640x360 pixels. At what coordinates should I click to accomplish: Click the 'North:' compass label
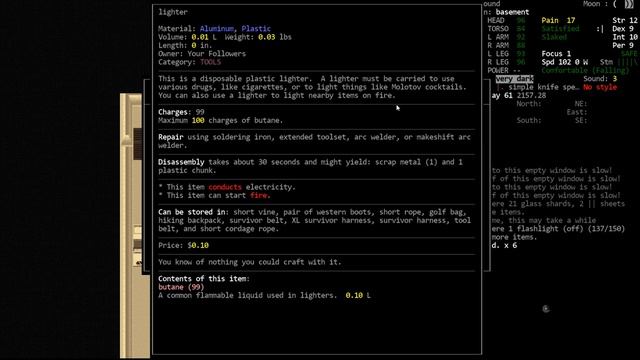tap(529, 104)
